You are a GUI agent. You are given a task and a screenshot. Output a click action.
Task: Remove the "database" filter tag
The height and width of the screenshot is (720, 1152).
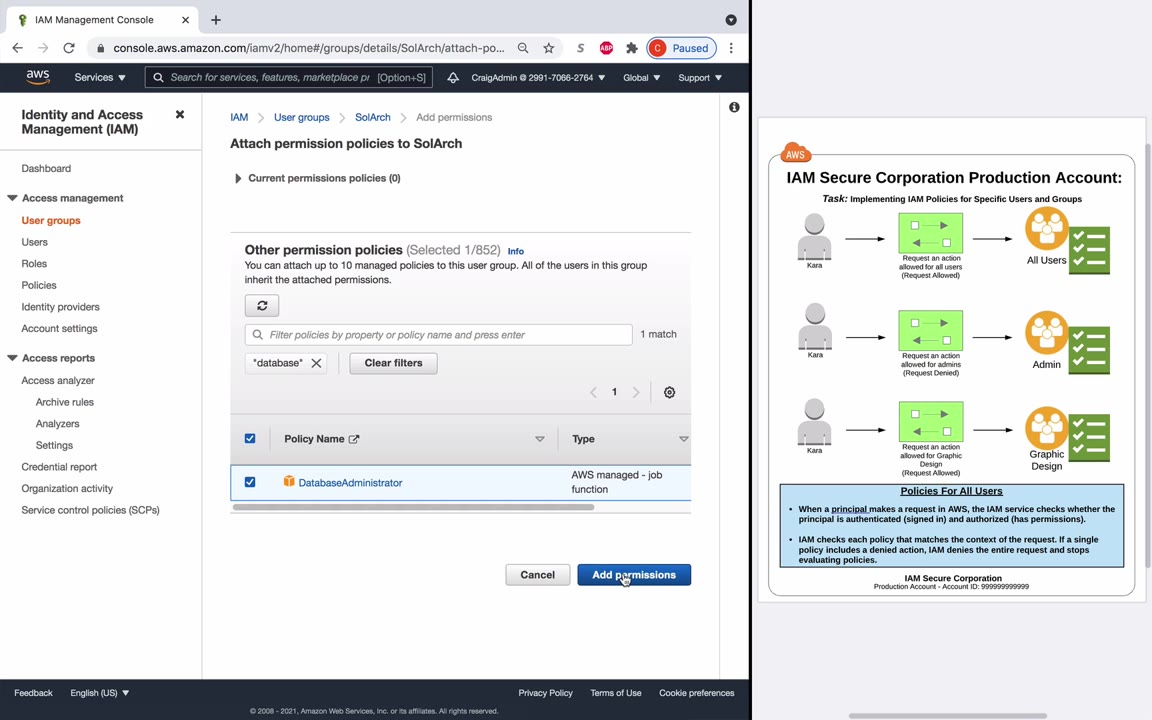316,363
